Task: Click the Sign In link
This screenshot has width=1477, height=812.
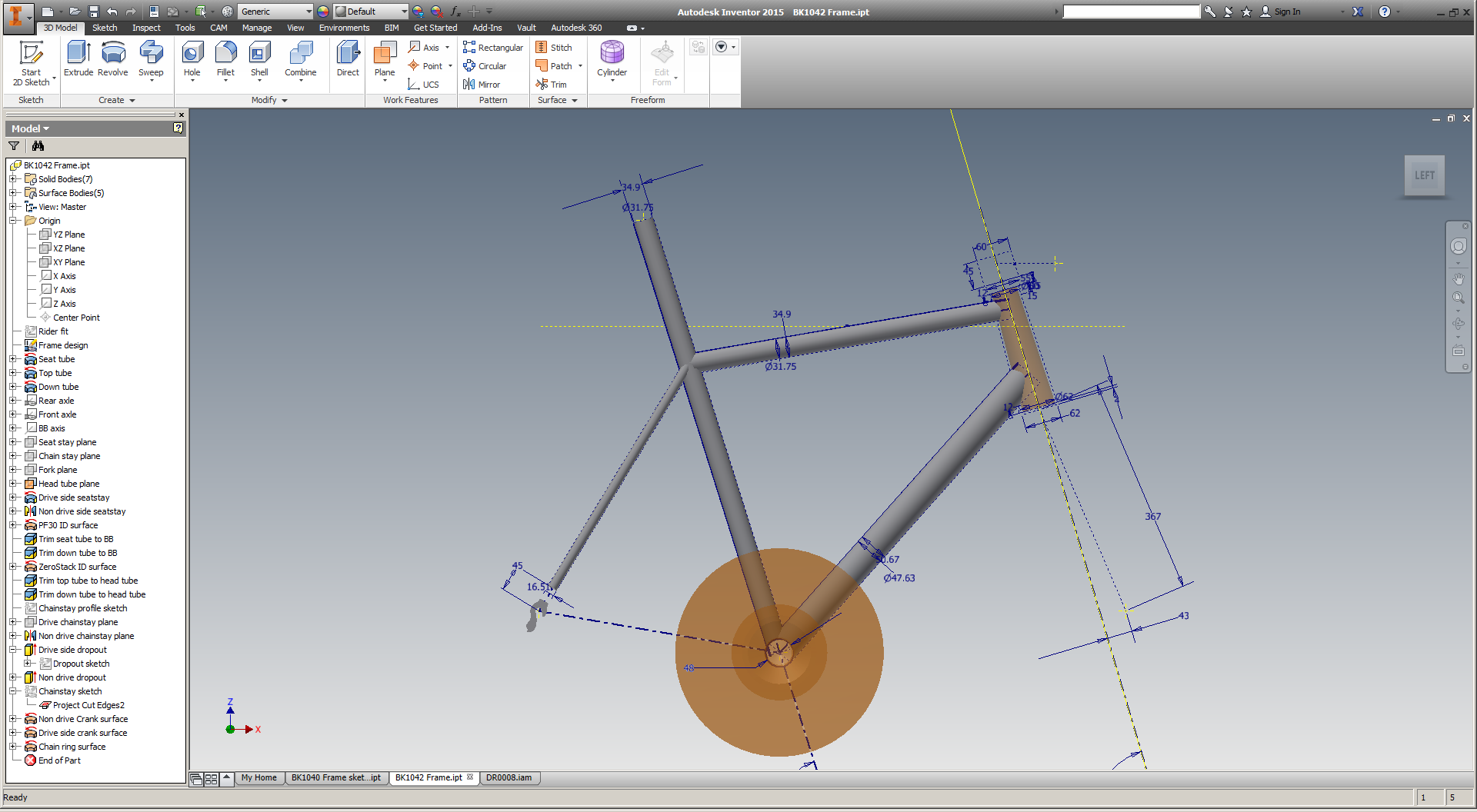Action: pyautogui.click(x=1287, y=12)
